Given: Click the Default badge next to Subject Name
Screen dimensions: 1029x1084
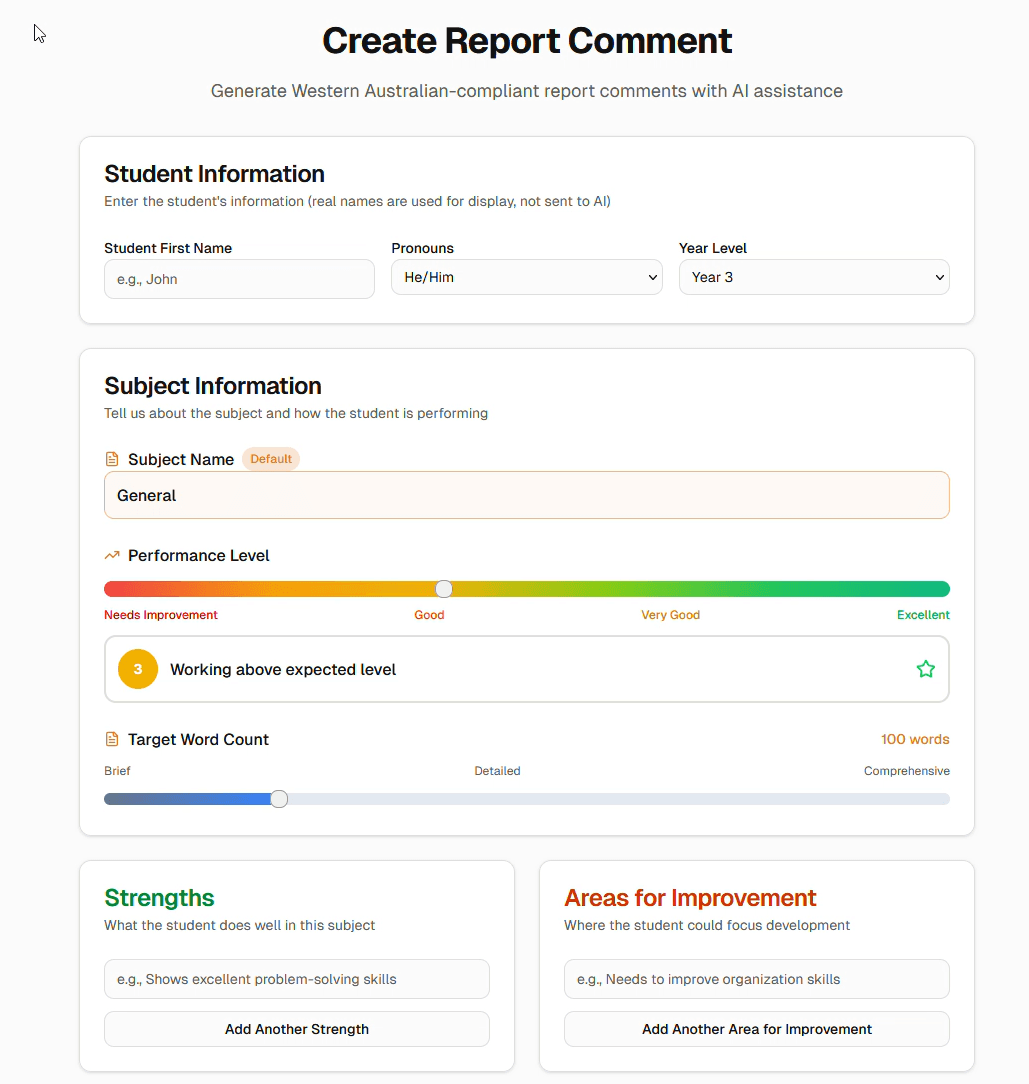Looking at the screenshot, I should click(x=271, y=458).
